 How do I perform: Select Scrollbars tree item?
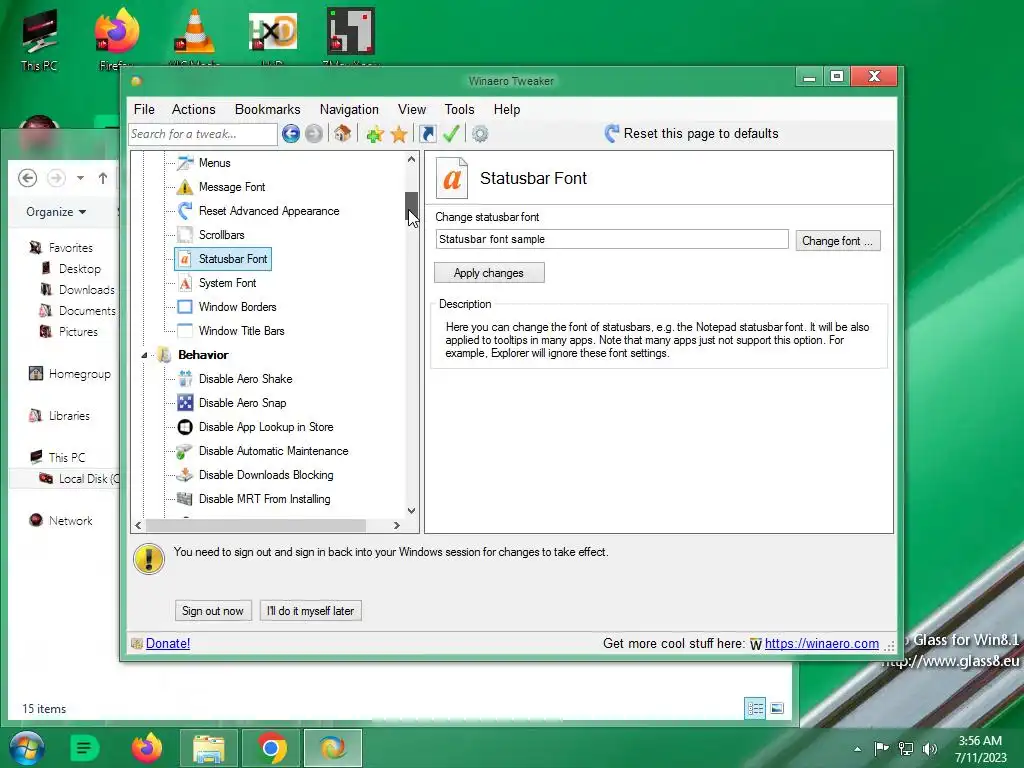(221, 234)
